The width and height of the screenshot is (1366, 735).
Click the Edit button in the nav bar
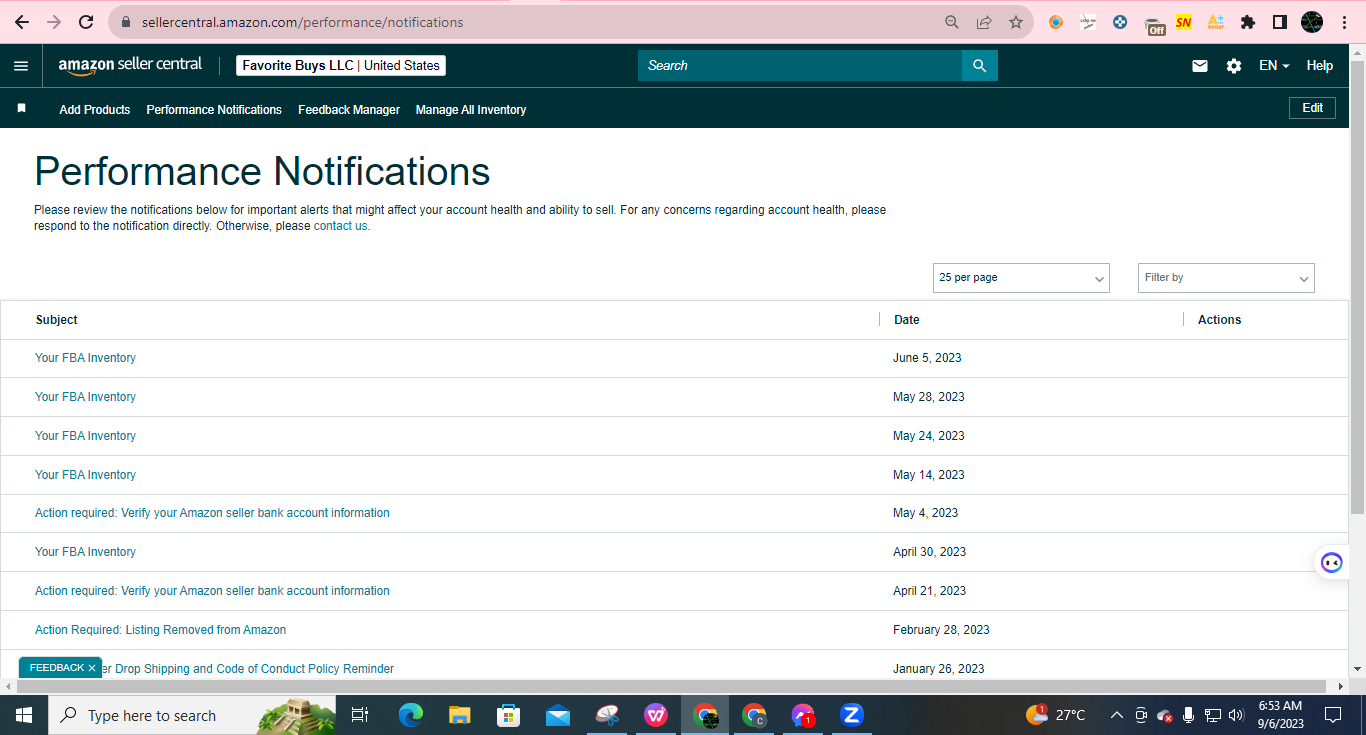point(1313,108)
